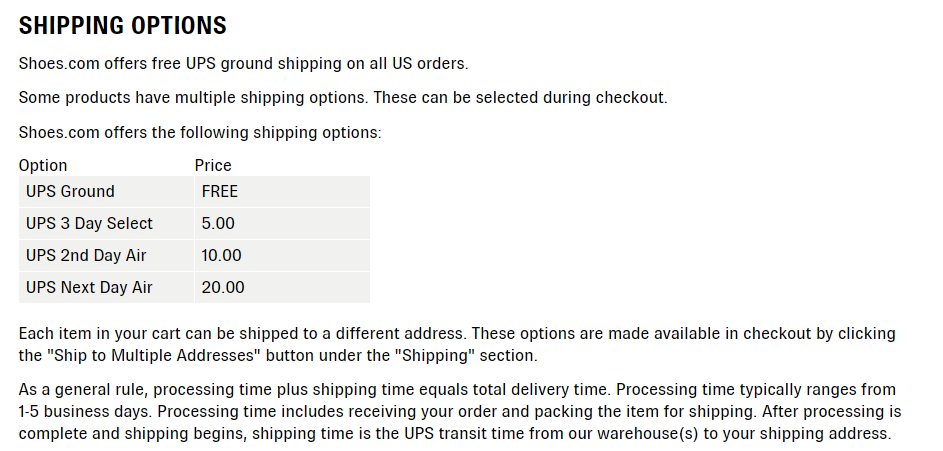Select the UPS Ground row
The height and width of the screenshot is (451, 943).
[x=194, y=192]
